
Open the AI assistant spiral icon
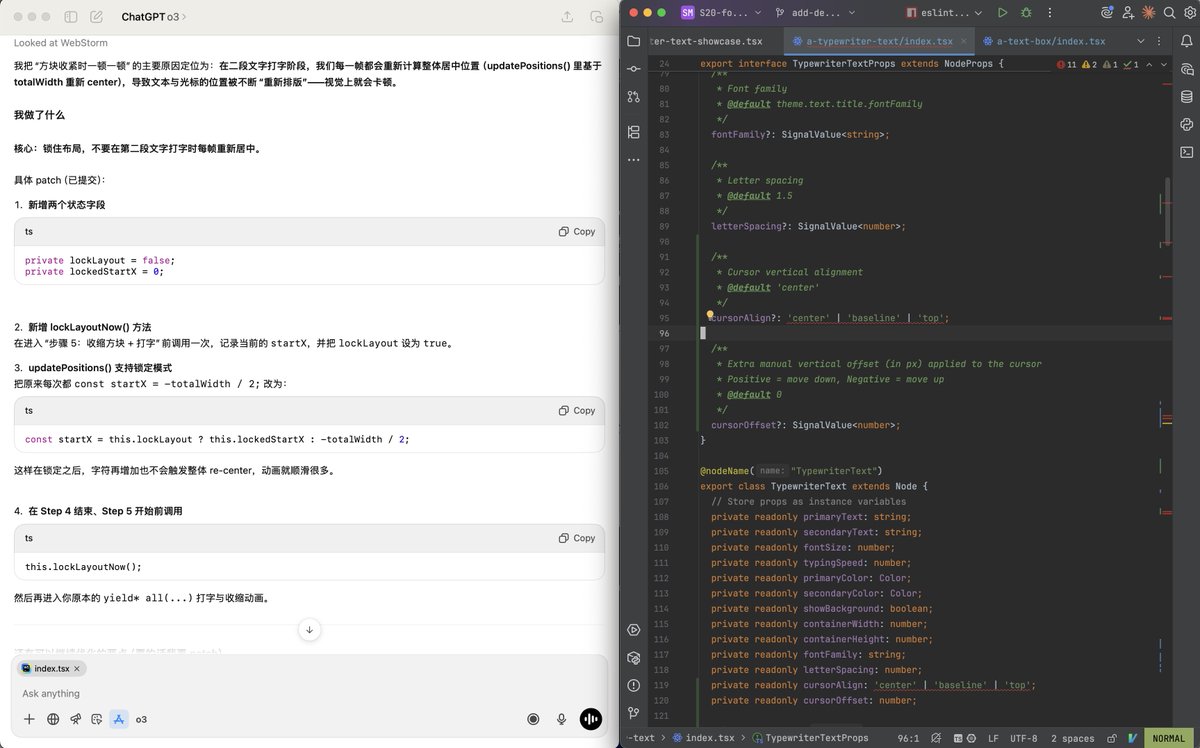click(1106, 13)
